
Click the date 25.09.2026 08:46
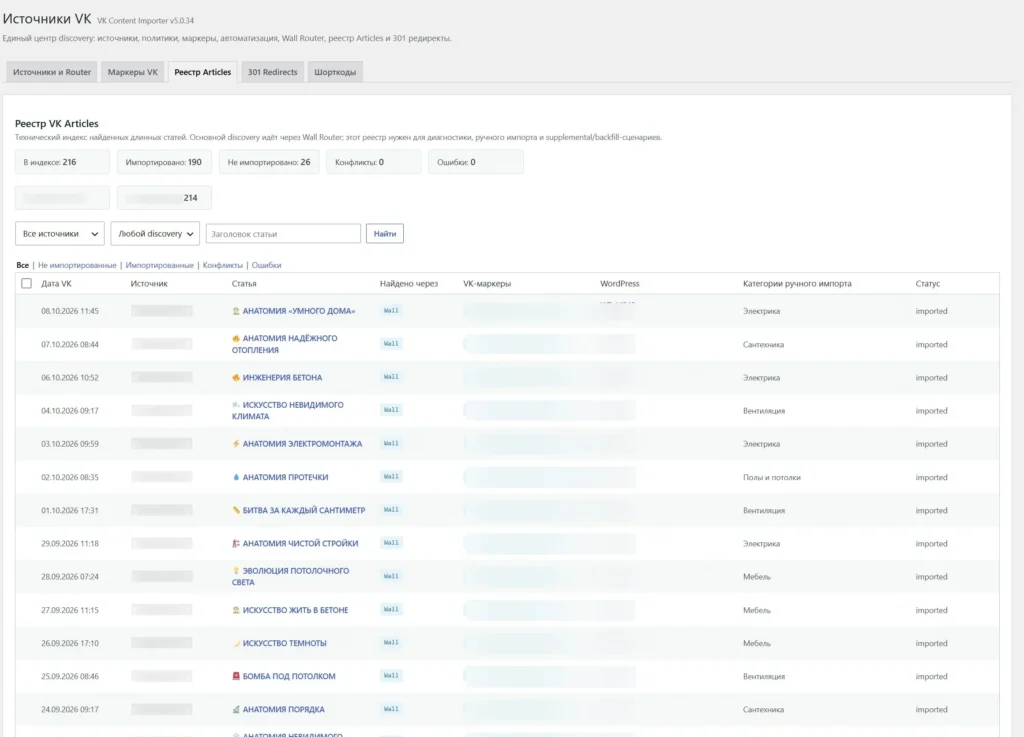point(70,676)
